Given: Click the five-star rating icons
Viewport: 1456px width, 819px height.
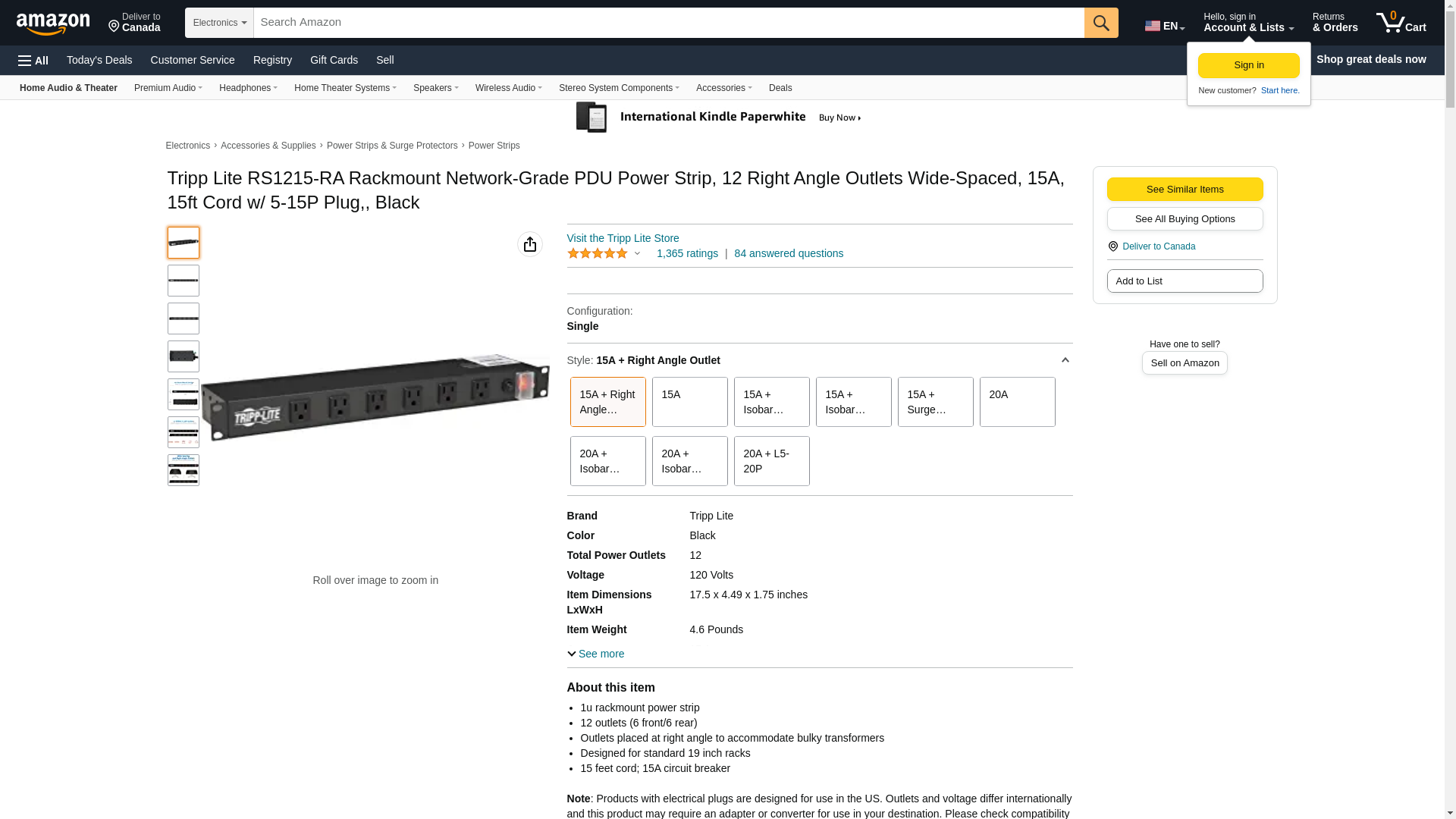Looking at the screenshot, I should coord(598,254).
